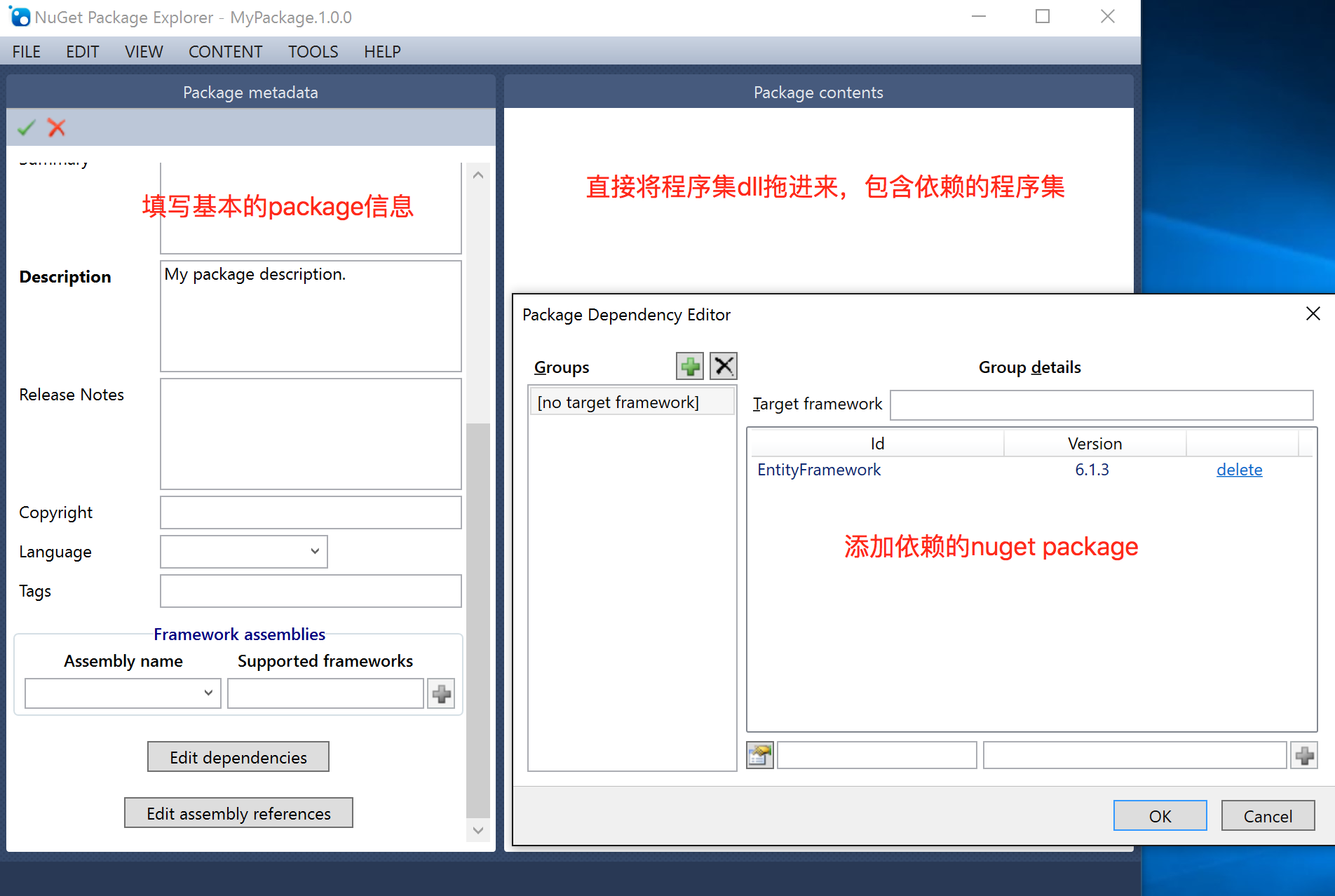Click the metadata panel scrollbar thumb
1335x896 pixels.
tap(478, 620)
